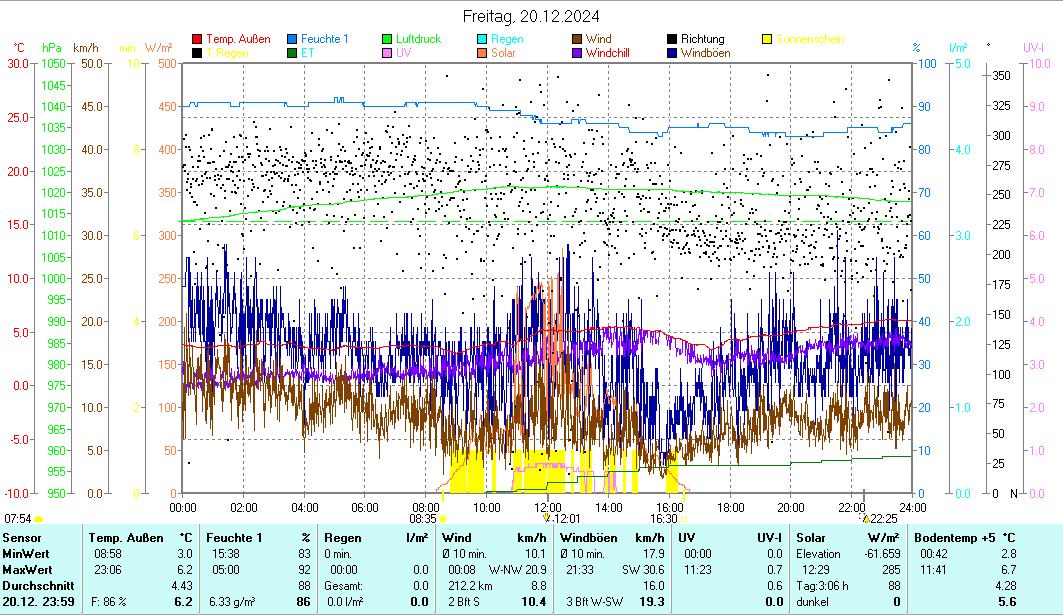Toggle the Solar series legend entry
The width and height of the screenshot is (1063, 615).
(483, 53)
